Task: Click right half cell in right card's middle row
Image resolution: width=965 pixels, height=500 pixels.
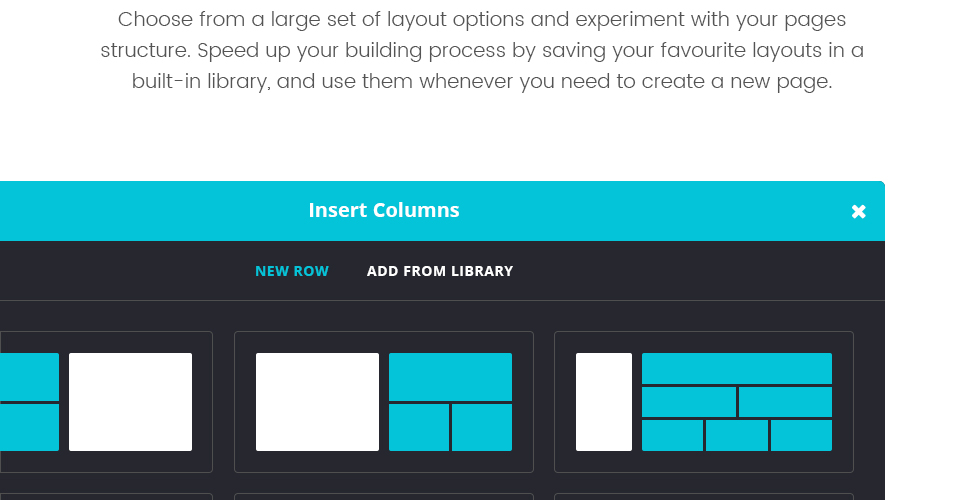Action: click(785, 401)
